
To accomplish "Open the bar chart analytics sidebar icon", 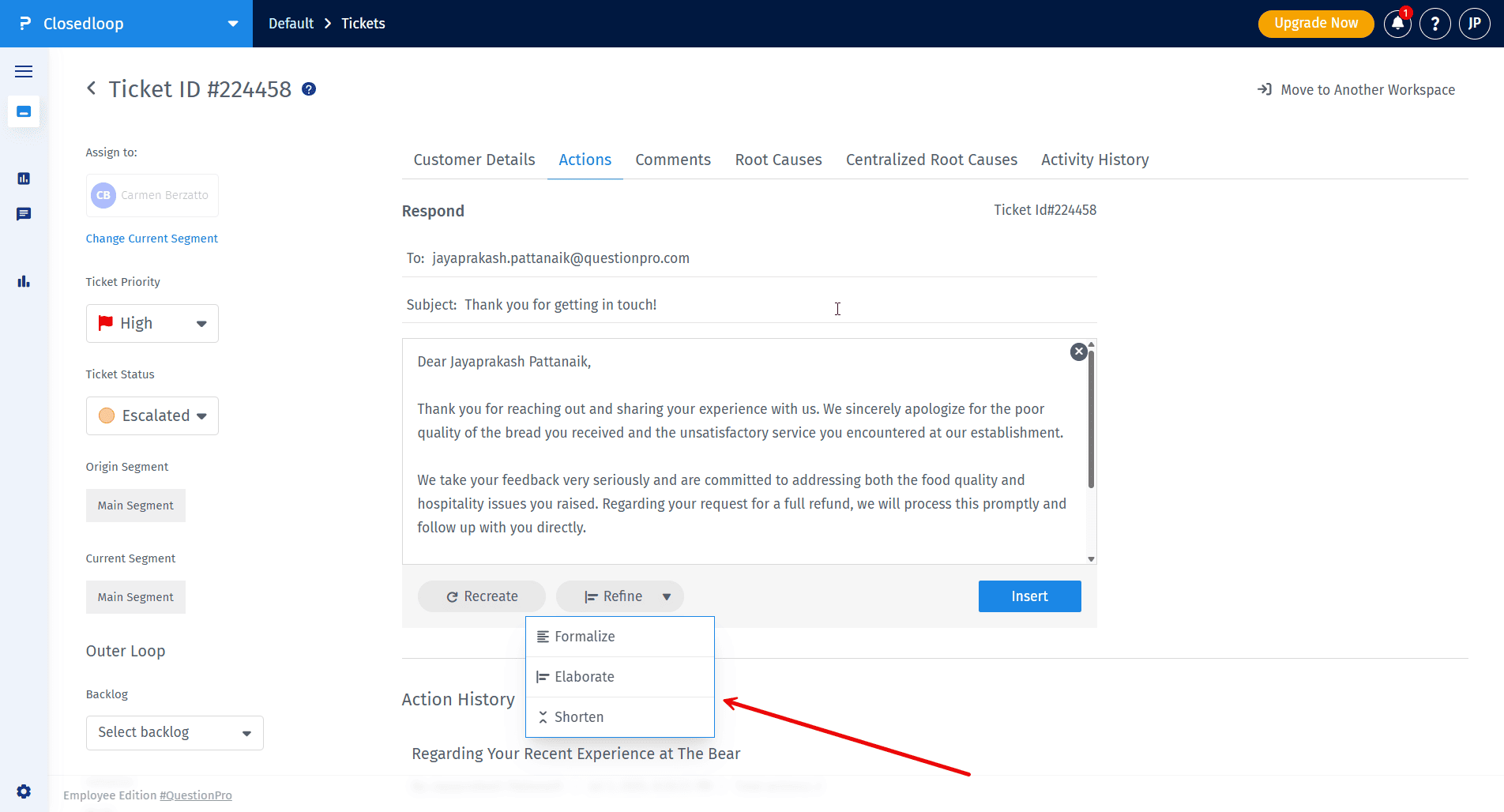I will (24, 281).
